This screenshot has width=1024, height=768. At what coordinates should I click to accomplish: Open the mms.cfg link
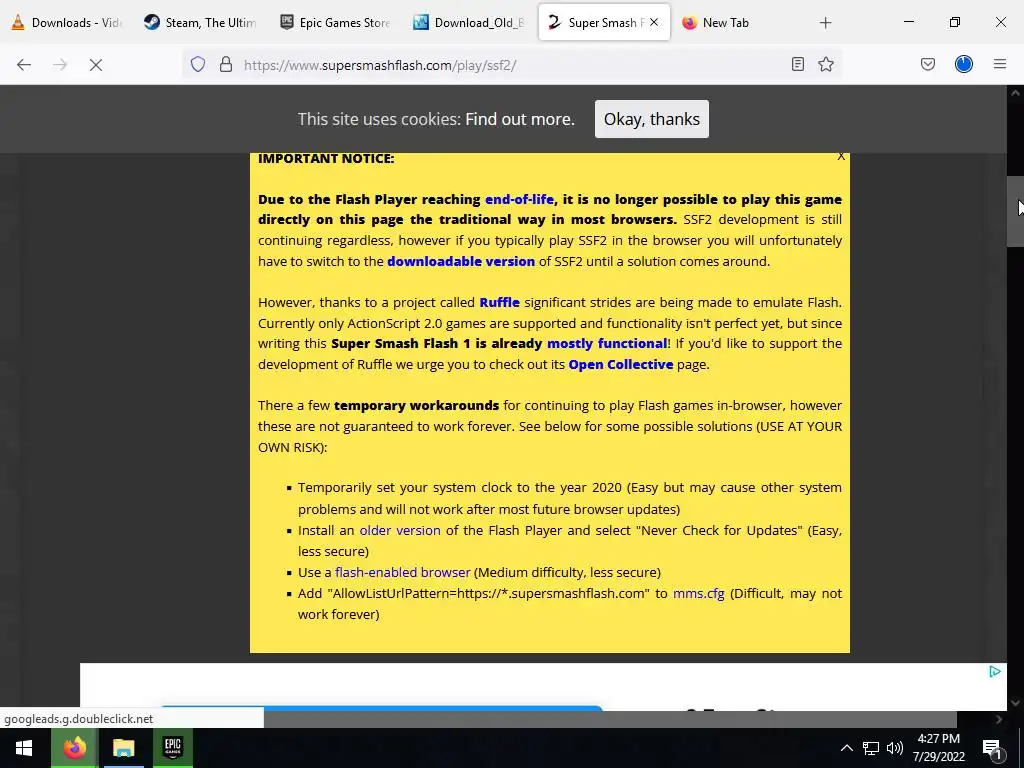[698, 593]
